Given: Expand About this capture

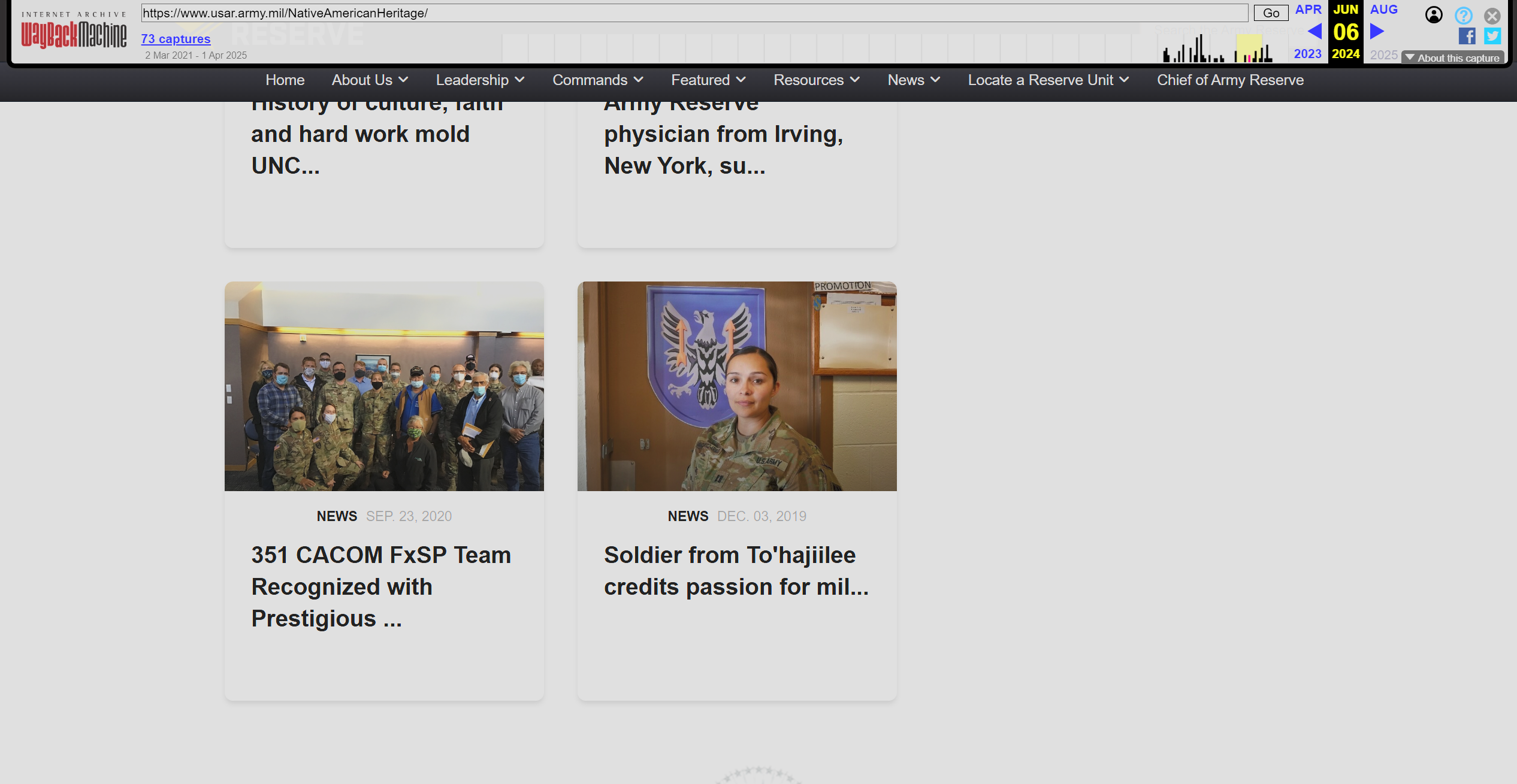Looking at the screenshot, I should coord(1452,57).
